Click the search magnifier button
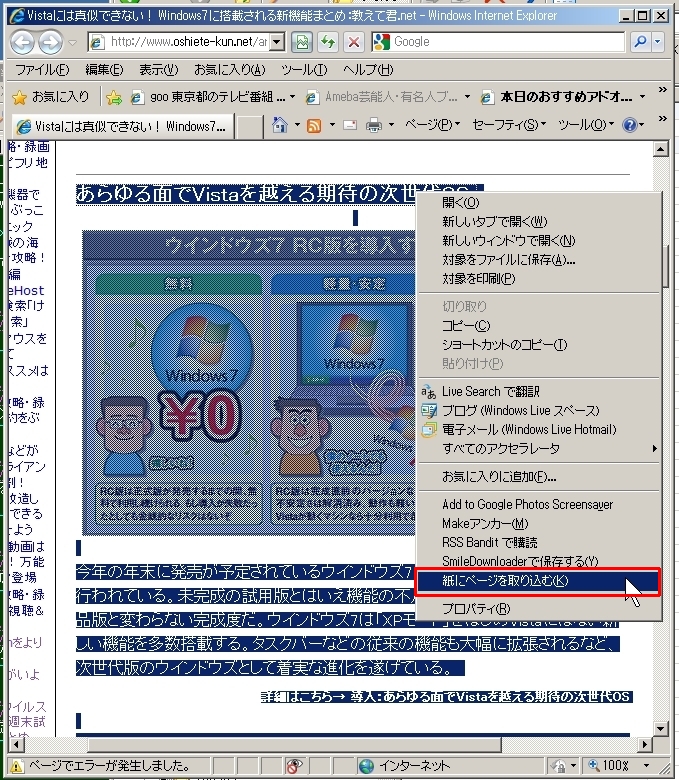The height and width of the screenshot is (780, 679). (x=641, y=42)
